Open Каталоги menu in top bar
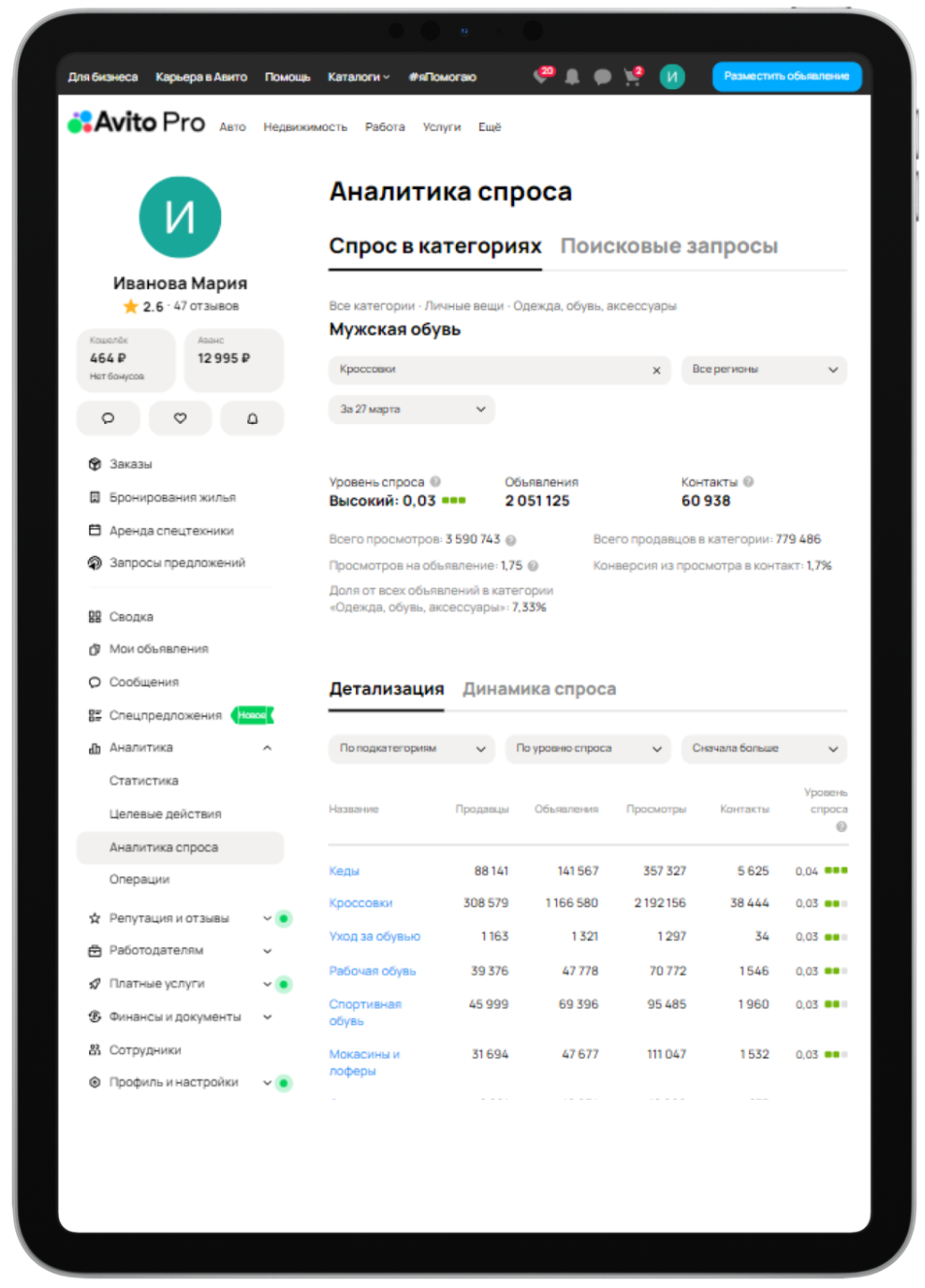Viewport: 925px width, 1288px height. (358, 77)
